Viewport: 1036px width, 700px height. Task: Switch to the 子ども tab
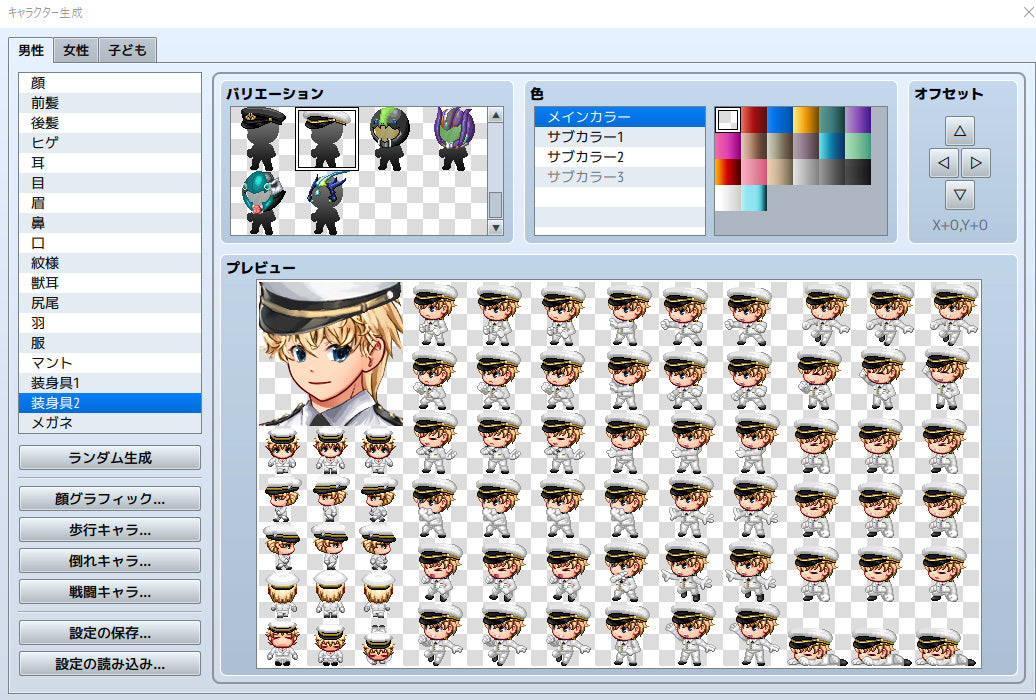(128, 50)
